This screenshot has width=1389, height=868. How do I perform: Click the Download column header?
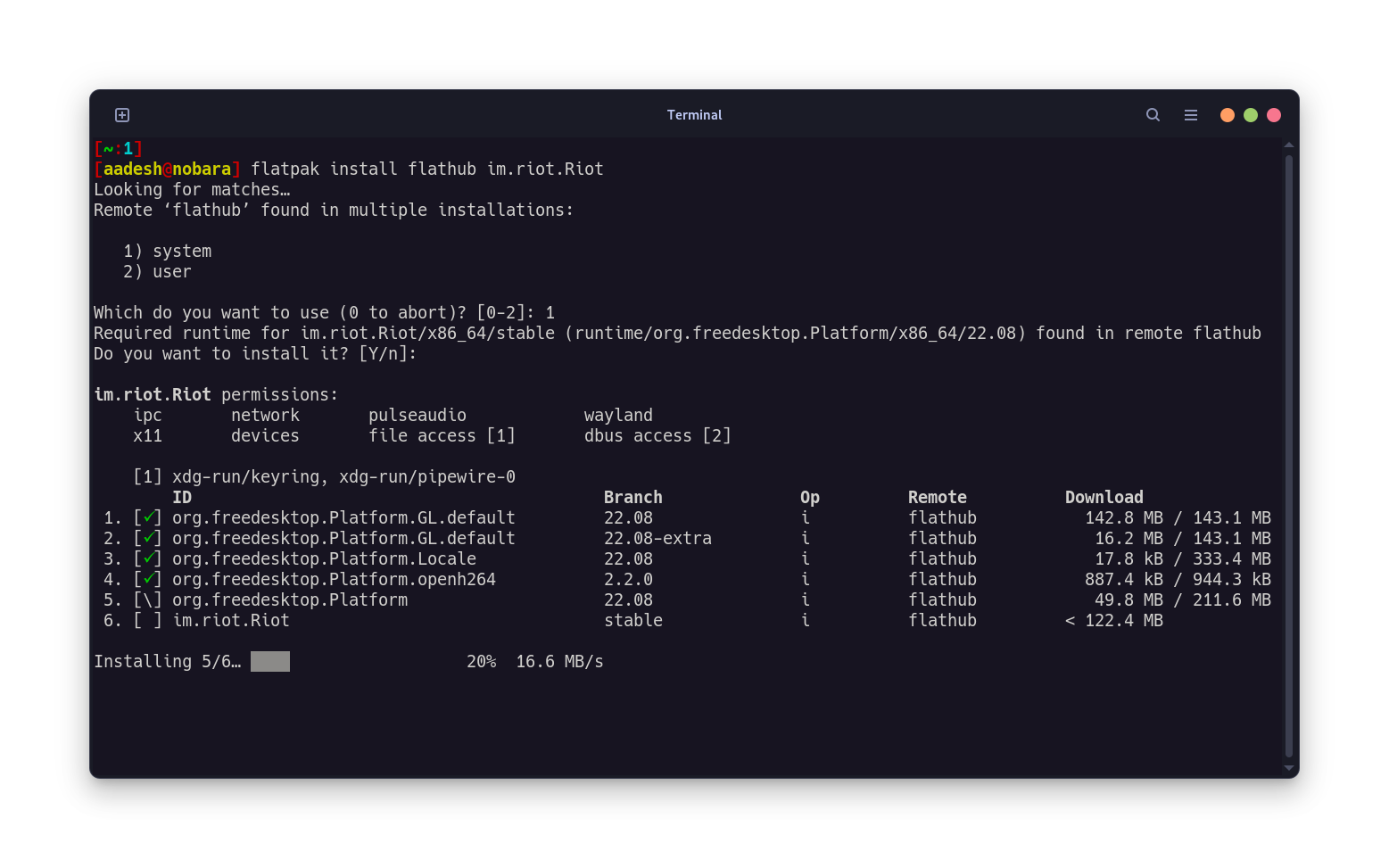pyautogui.click(x=1104, y=497)
